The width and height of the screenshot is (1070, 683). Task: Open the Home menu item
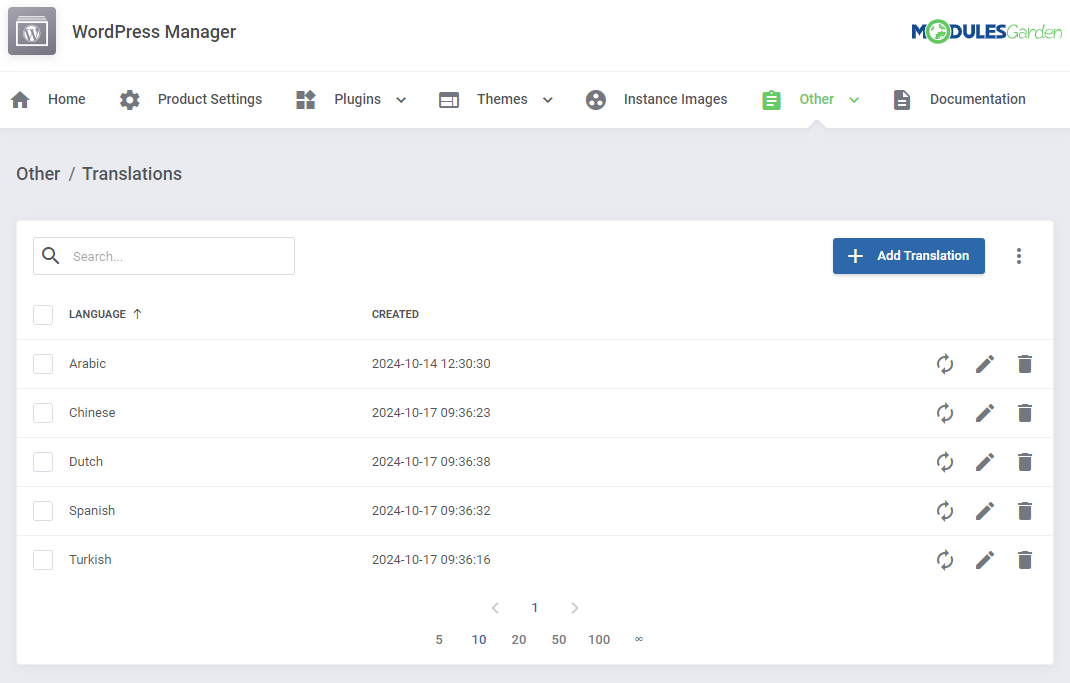(x=67, y=100)
